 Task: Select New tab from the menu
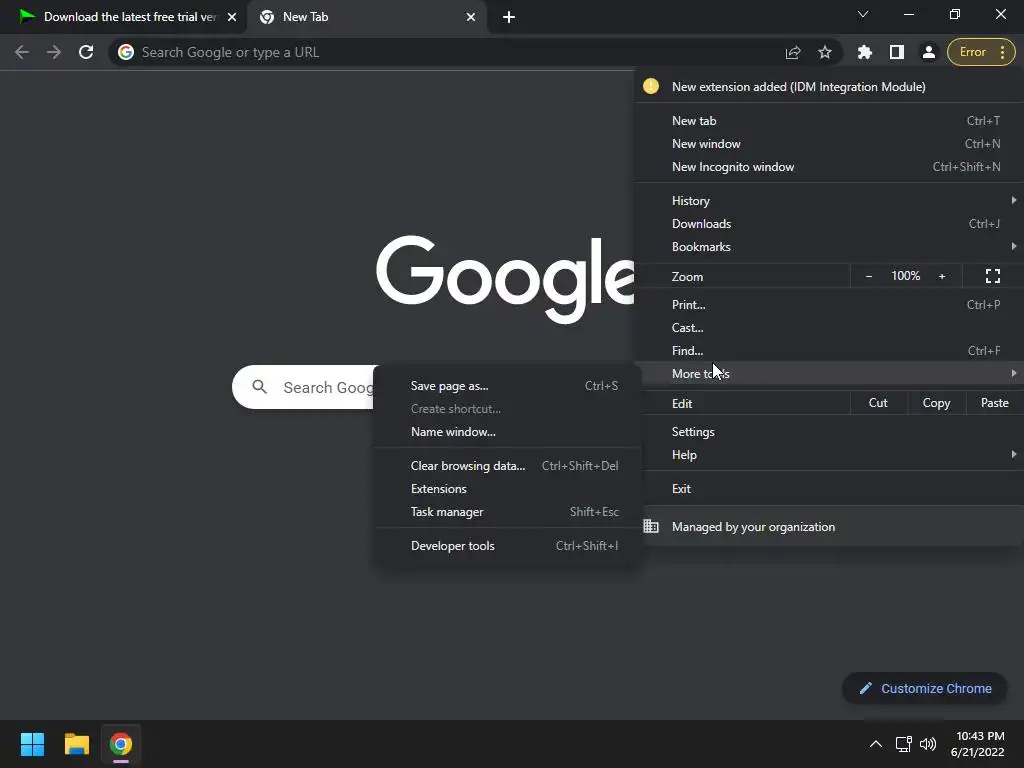[x=829, y=121]
